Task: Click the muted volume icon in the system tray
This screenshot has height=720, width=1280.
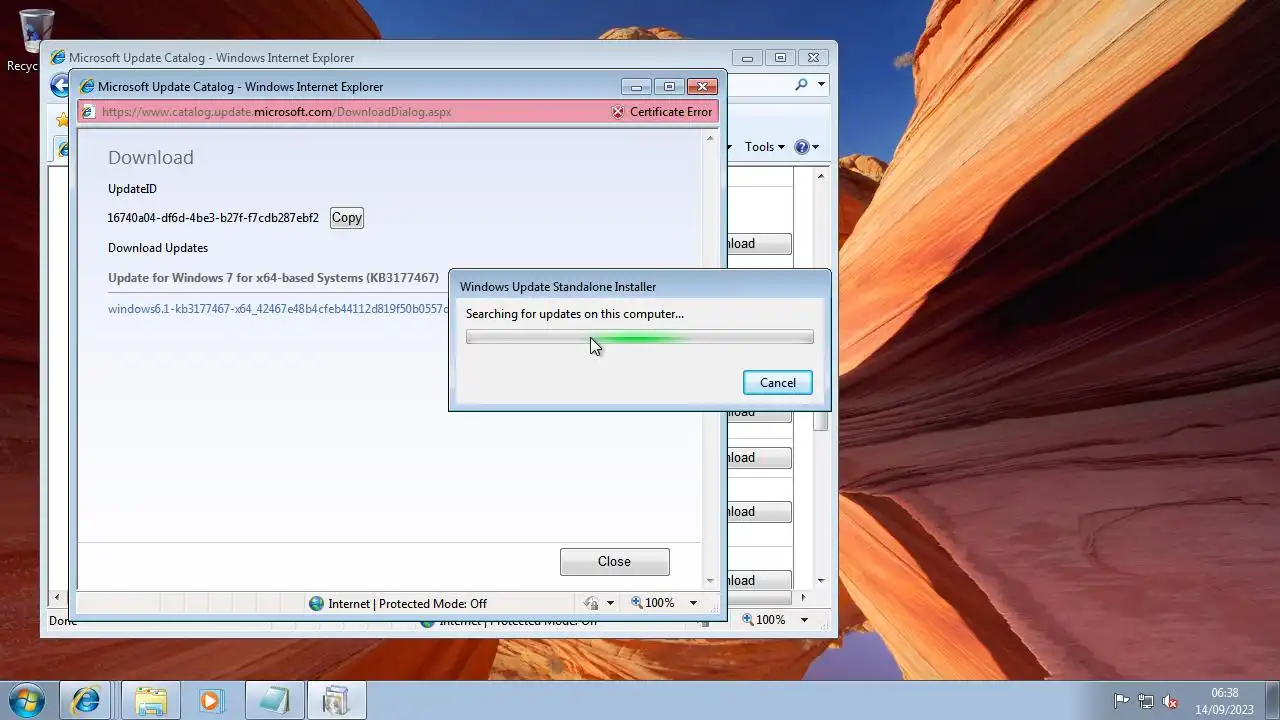Action: click(1169, 701)
